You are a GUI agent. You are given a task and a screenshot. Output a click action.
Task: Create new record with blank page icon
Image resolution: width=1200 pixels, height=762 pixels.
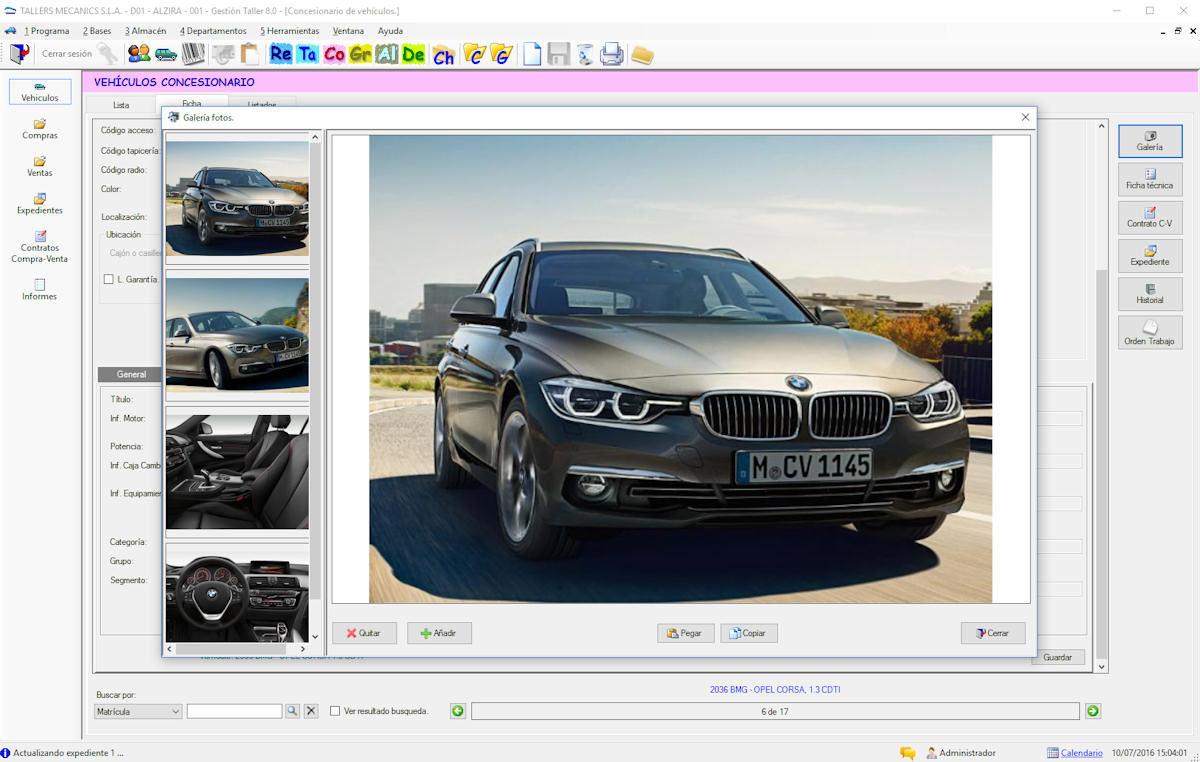pyautogui.click(x=532, y=54)
